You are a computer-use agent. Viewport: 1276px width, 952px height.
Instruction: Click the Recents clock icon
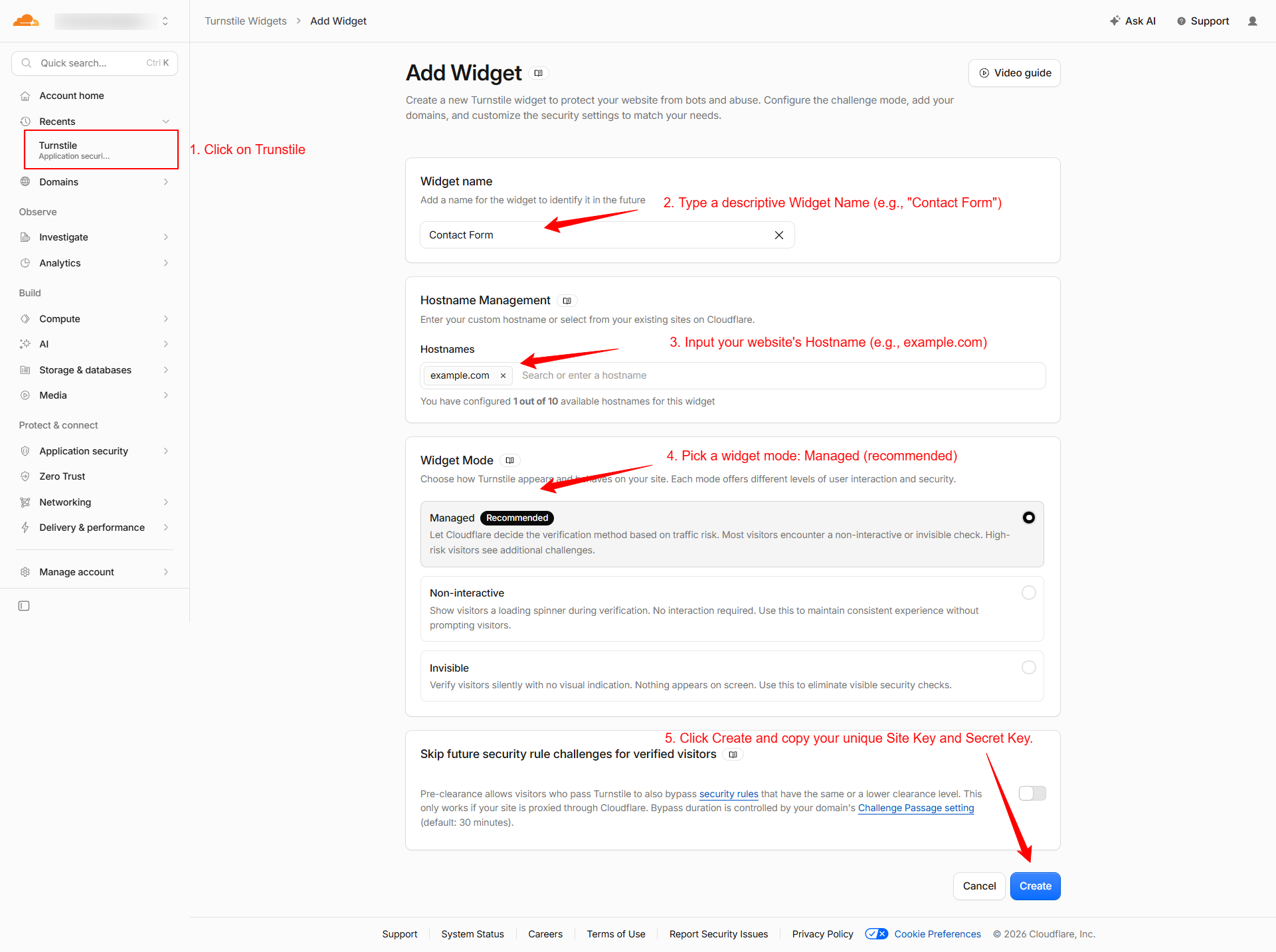click(x=25, y=122)
